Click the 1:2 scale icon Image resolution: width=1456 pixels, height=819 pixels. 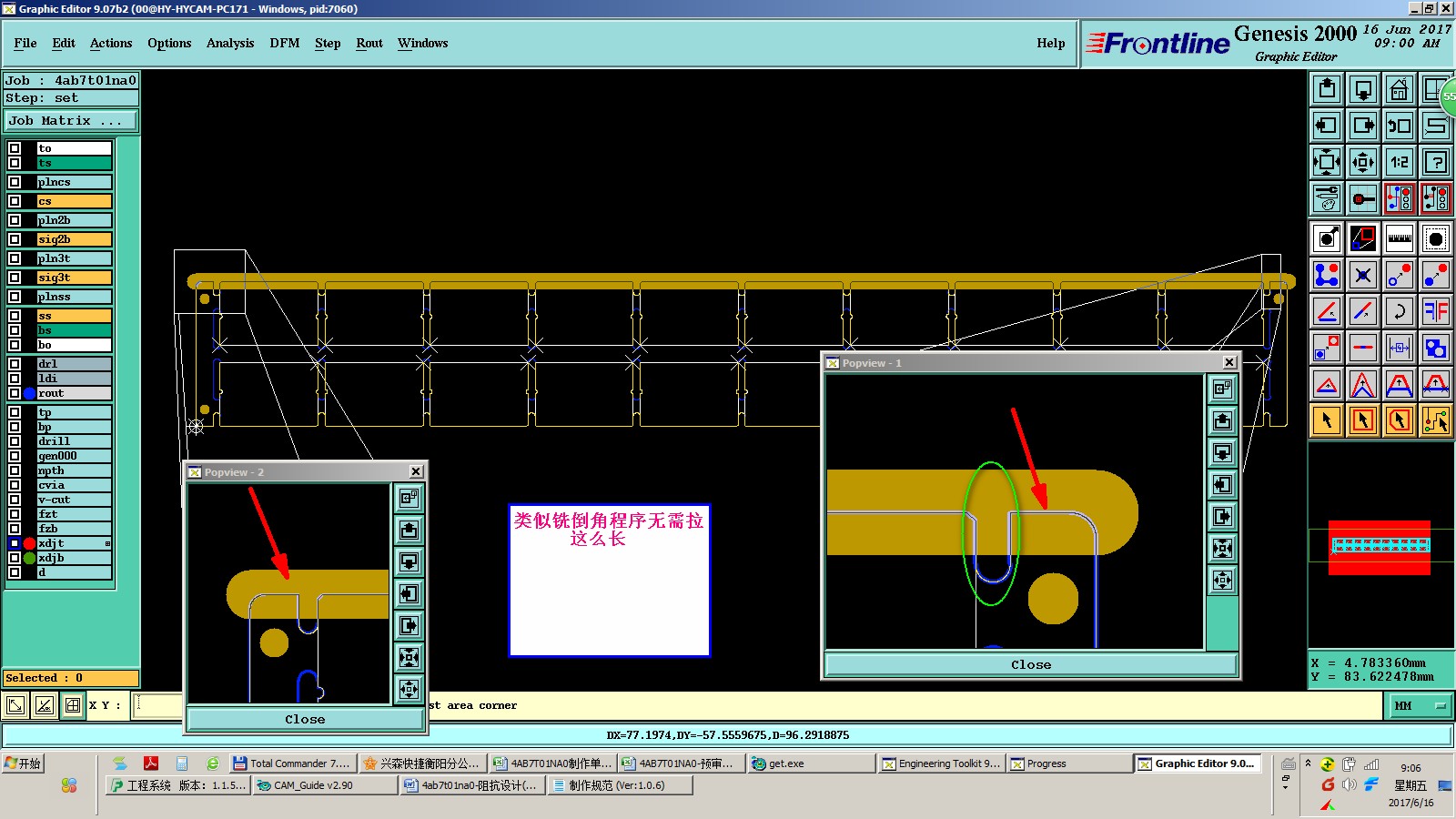(1400, 162)
